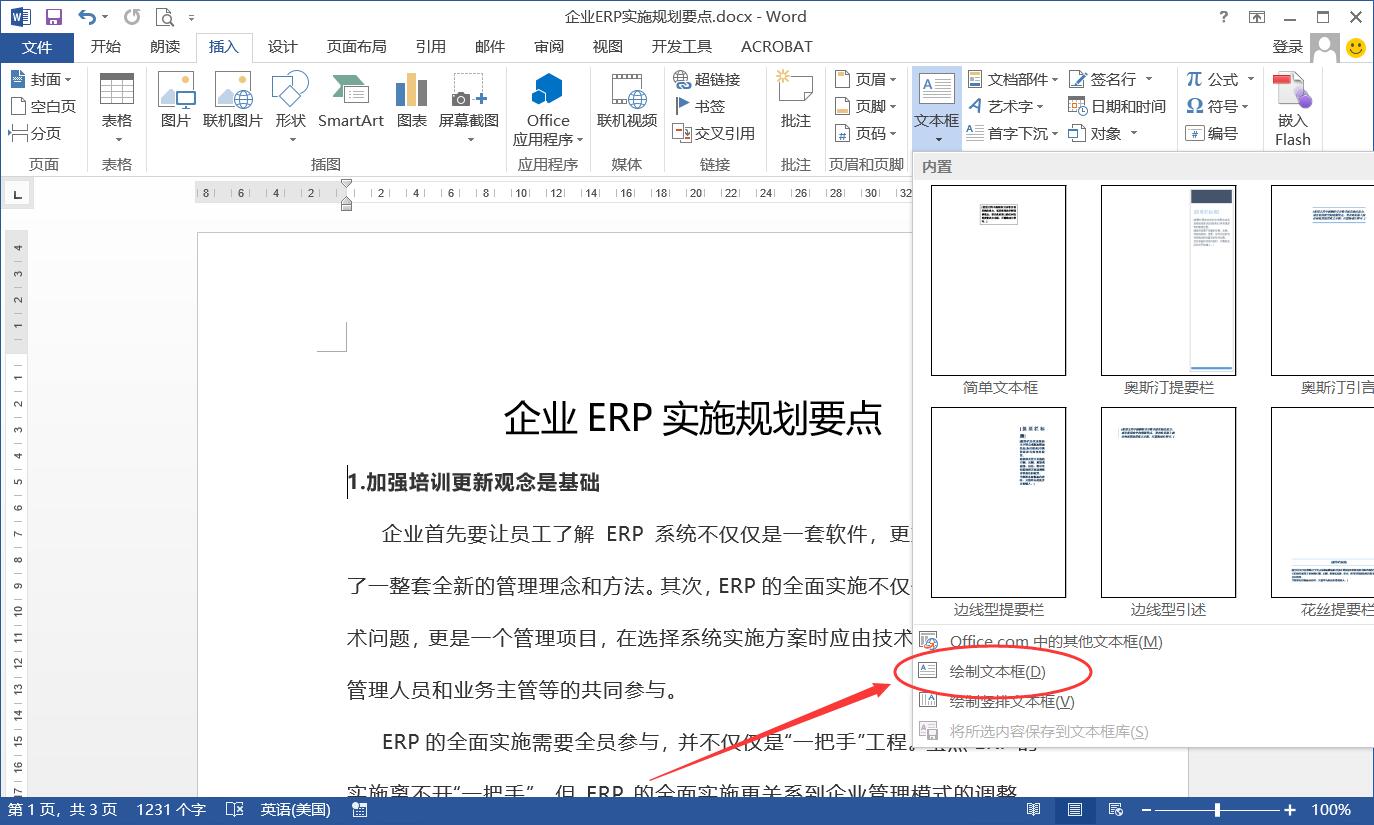
Task: Switch to the Home (开始) tab
Action: pos(106,47)
